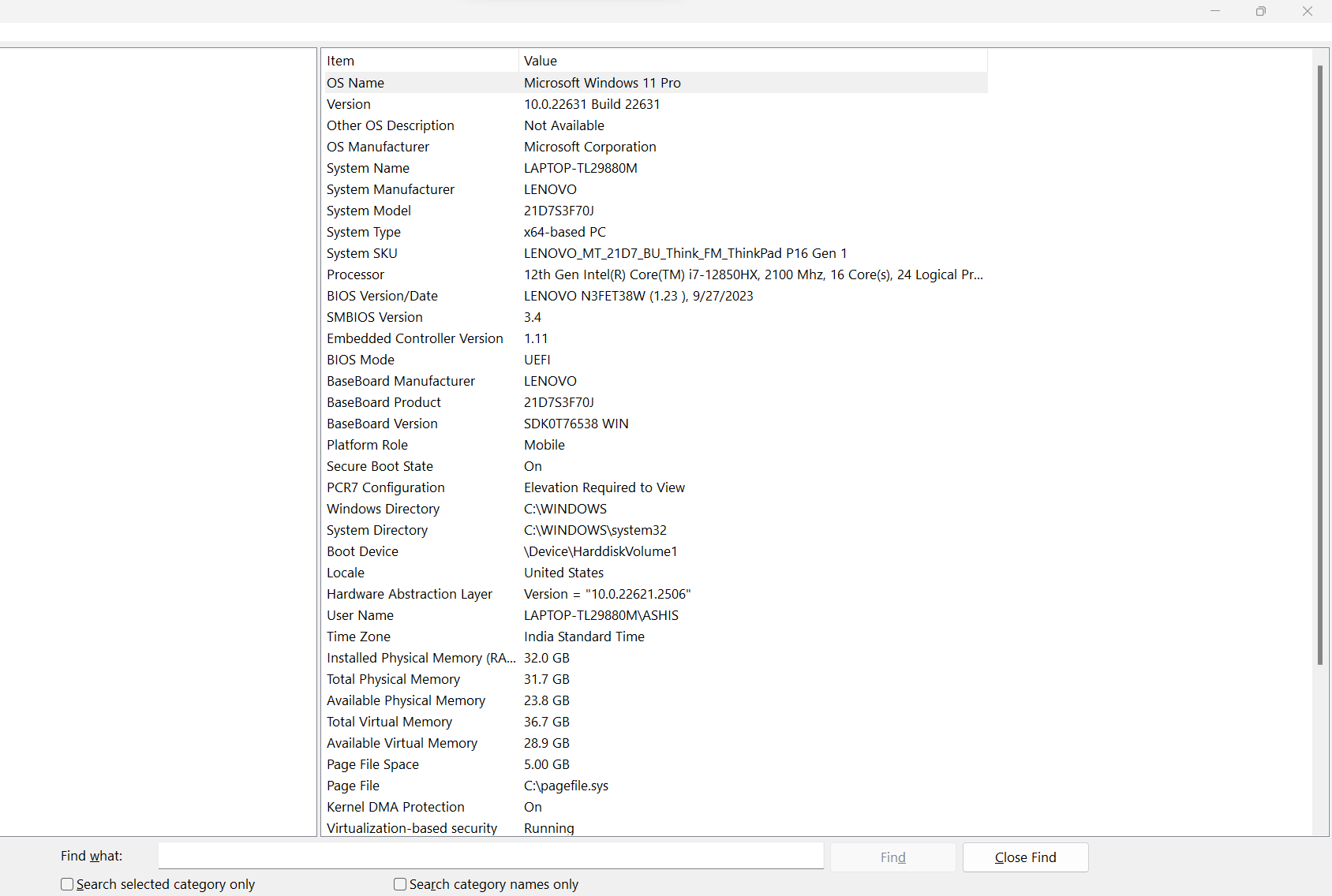Click the Item column header
The height and width of the screenshot is (896, 1332).
pos(421,61)
